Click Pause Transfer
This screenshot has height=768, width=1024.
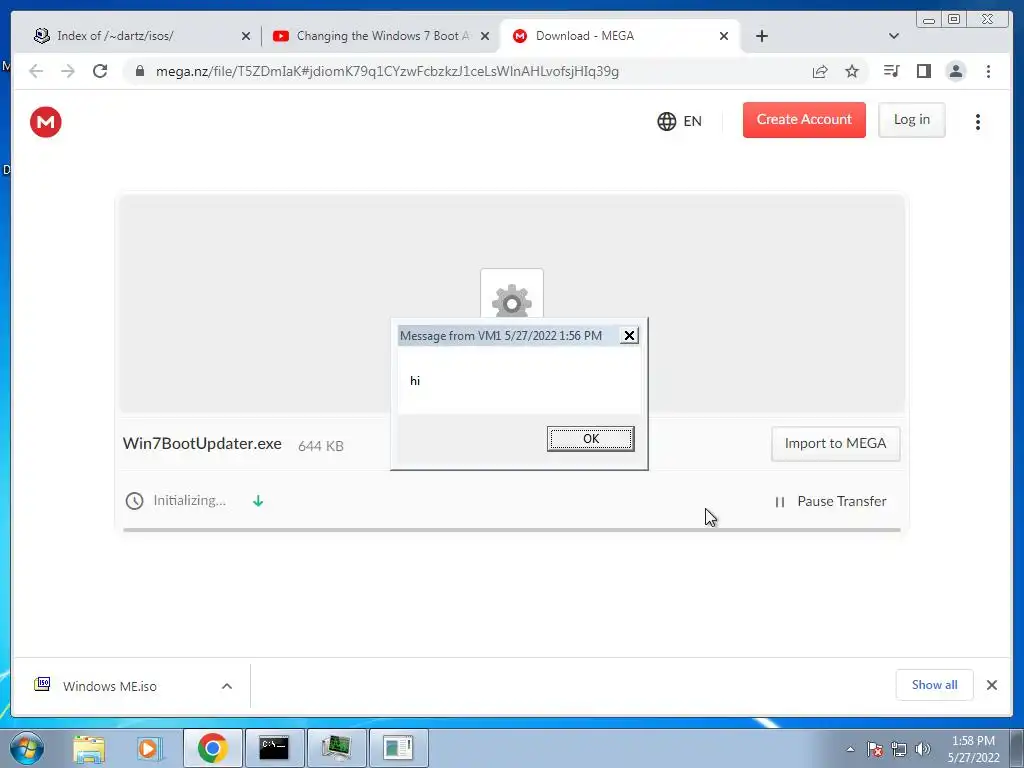click(831, 502)
